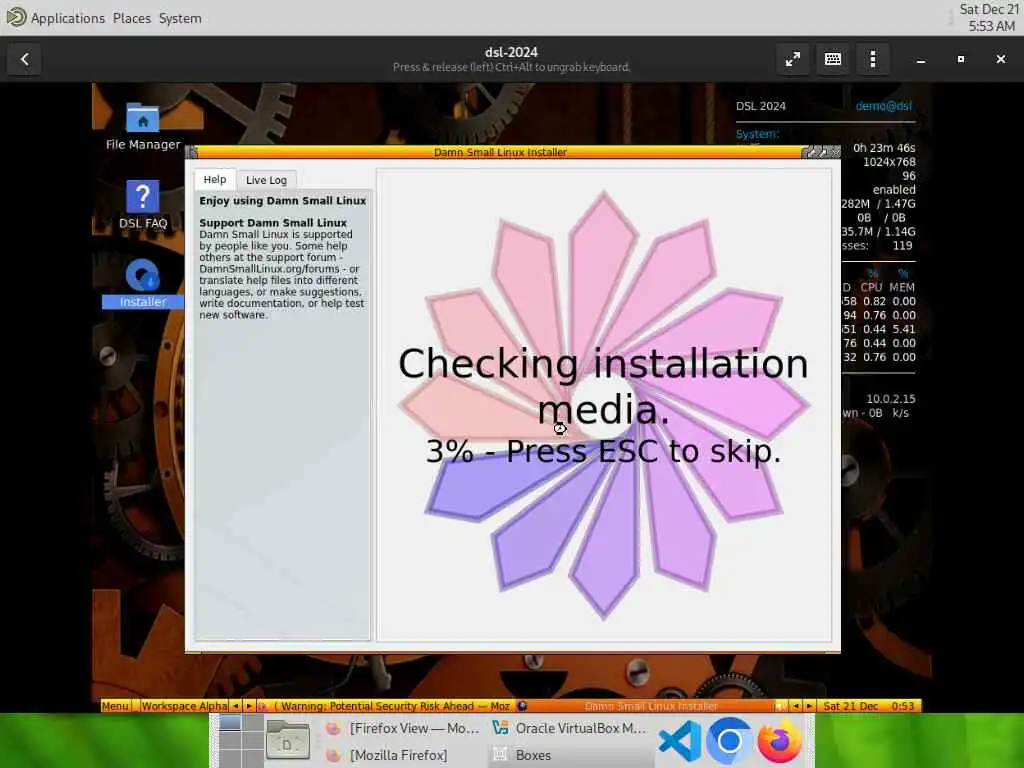This screenshot has width=1024, height=768.
Task: Switch to Firefox View window
Action: [404, 728]
